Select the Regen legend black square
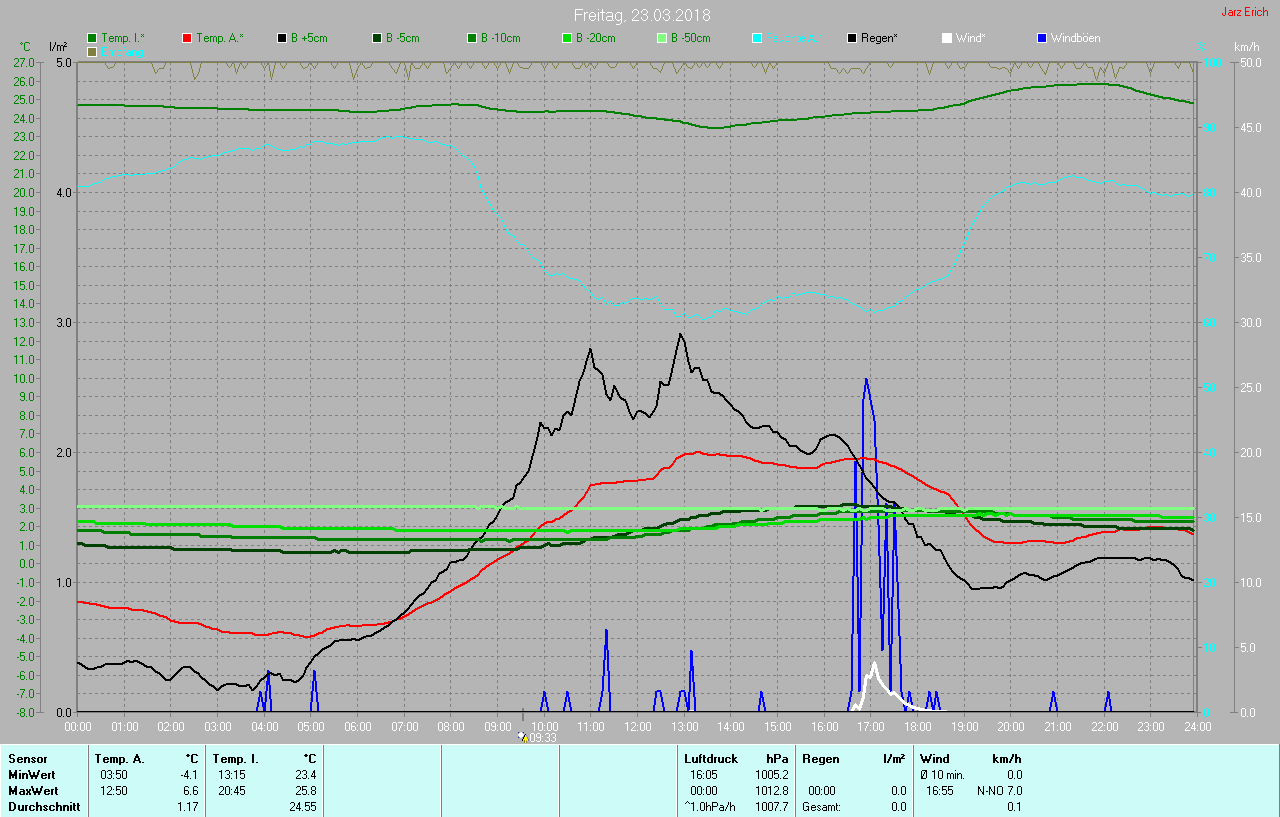Image resolution: width=1280 pixels, height=817 pixels. [x=852, y=38]
